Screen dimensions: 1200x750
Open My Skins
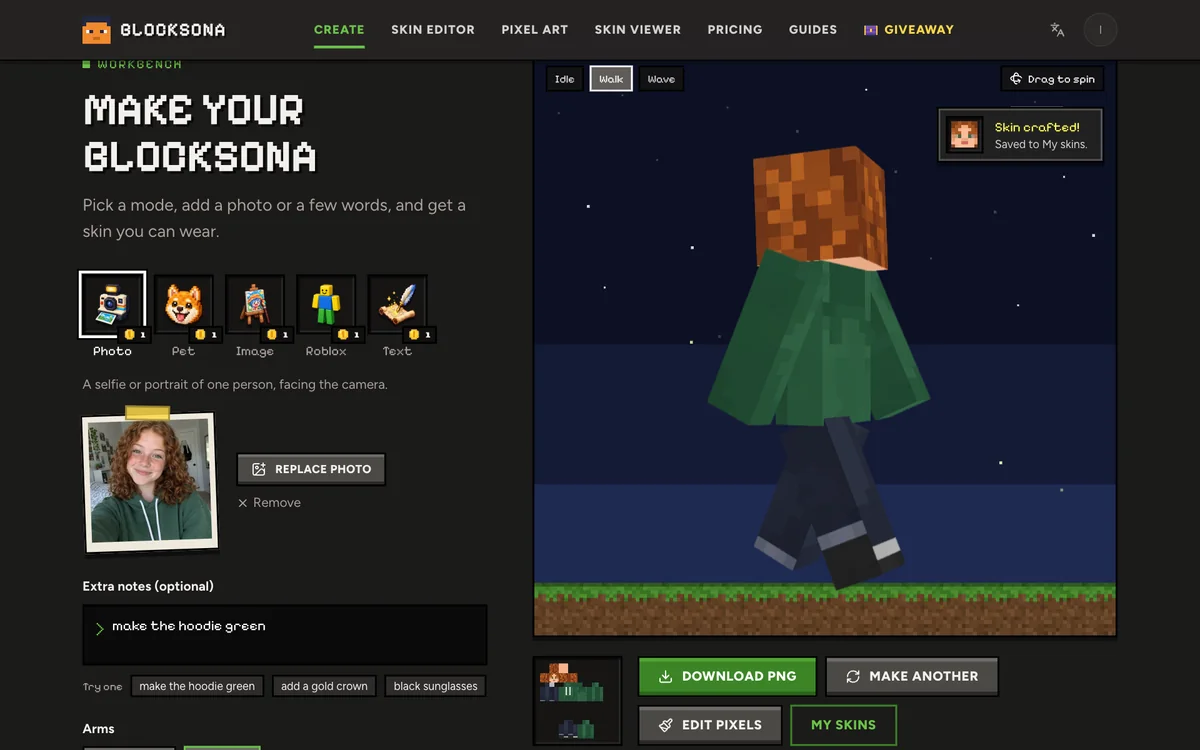[843, 725]
